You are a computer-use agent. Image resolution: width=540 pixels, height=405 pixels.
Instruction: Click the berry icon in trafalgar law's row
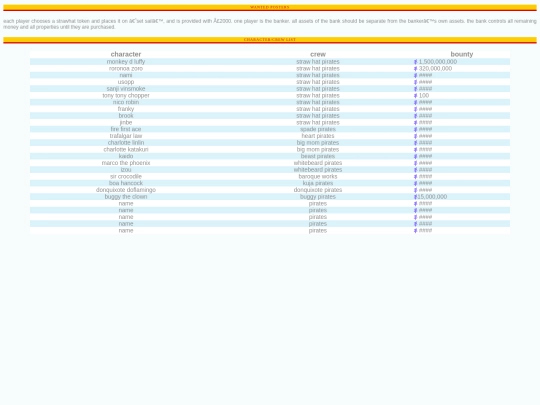click(415, 136)
